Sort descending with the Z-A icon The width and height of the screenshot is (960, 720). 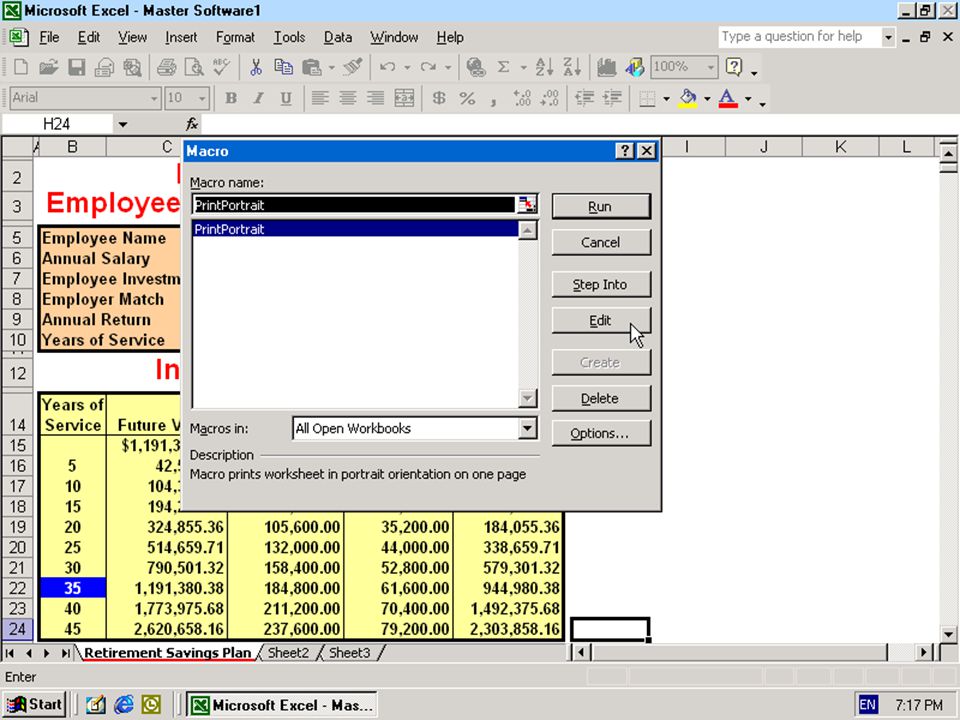(572, 67)
